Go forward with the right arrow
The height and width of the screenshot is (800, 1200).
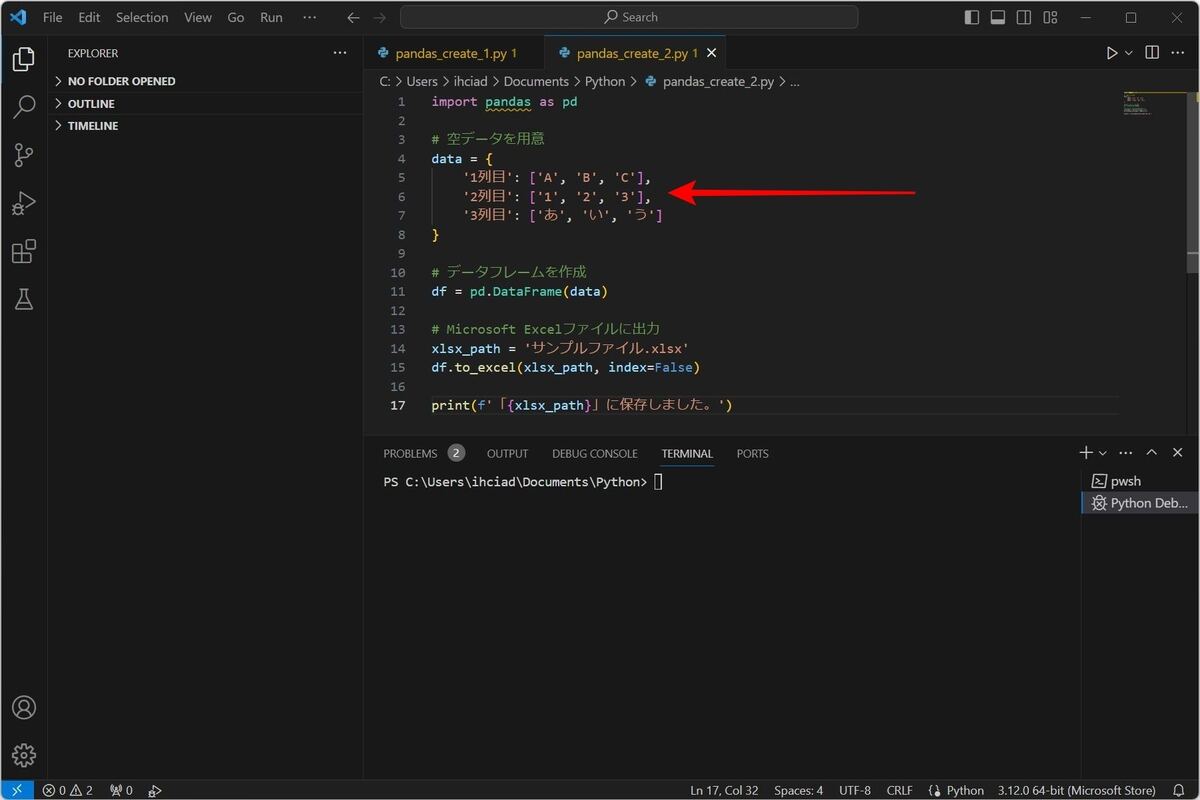click(x=379, y=17)
